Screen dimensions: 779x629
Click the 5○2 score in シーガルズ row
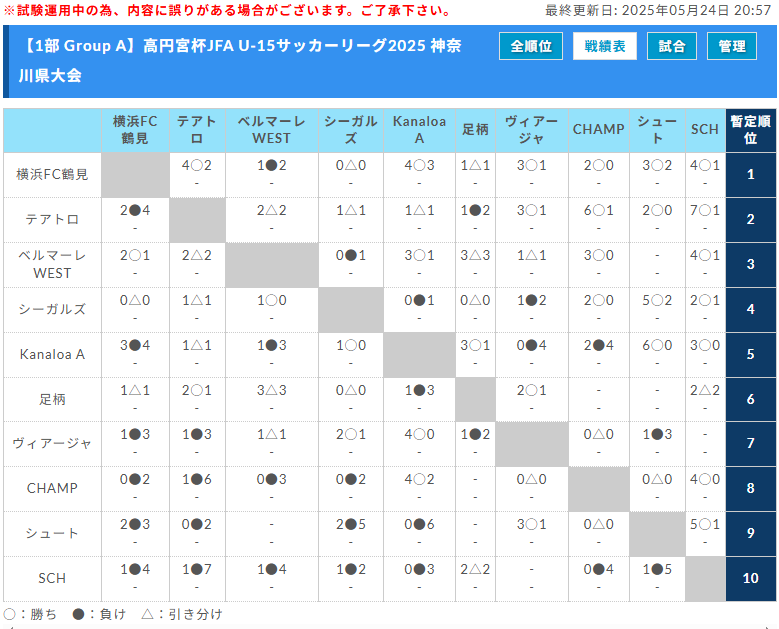pos(656,300)
